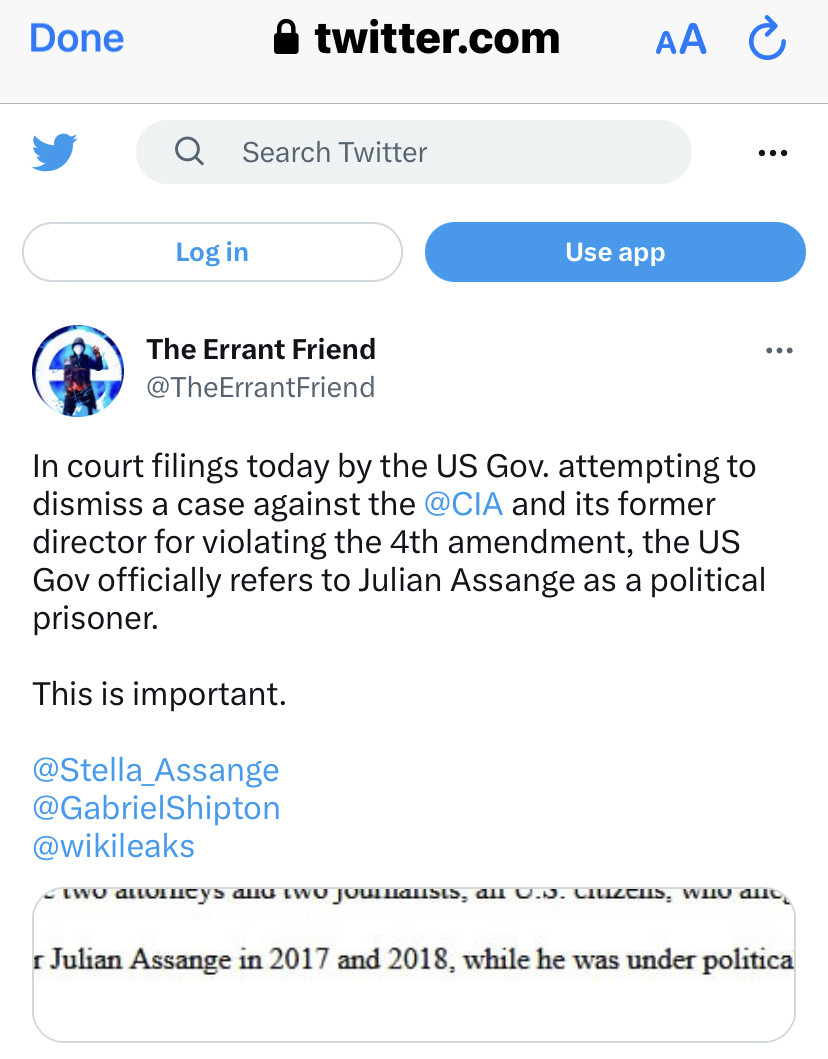828x1059 pixels.
Task: Open the AA text size menu
Action: (x=681, y=40)
